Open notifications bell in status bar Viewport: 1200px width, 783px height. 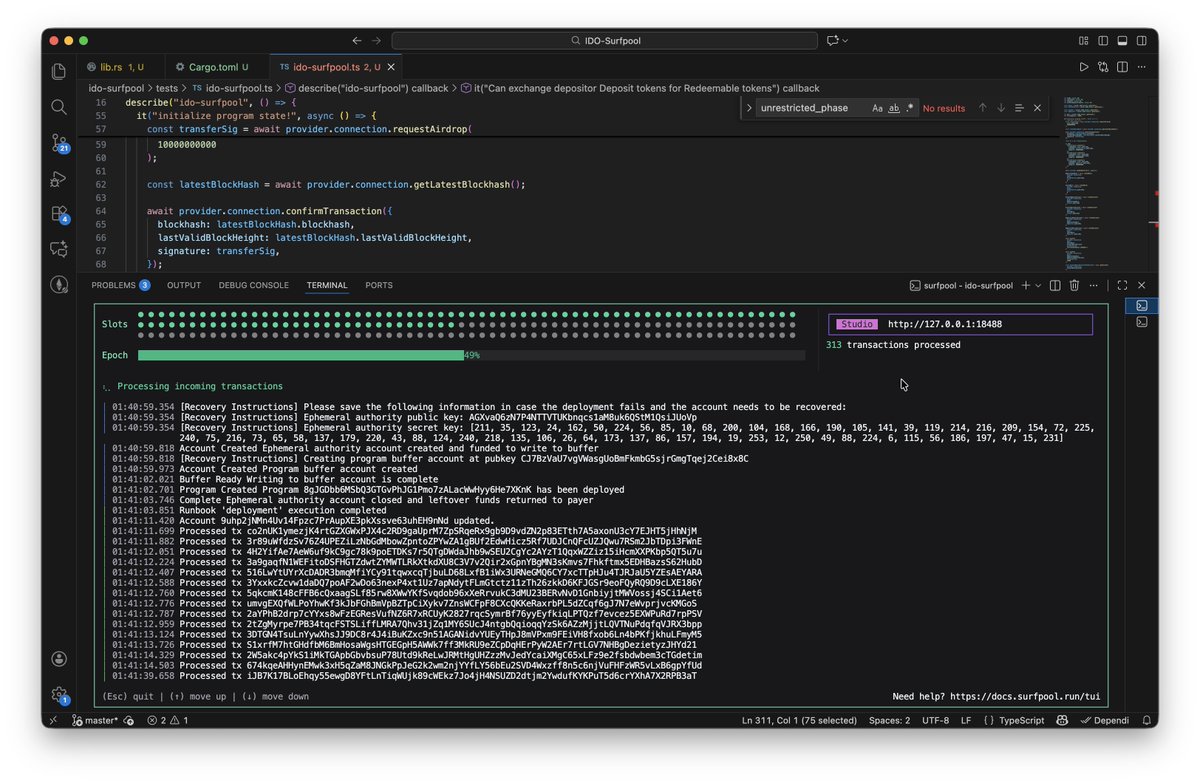click(x=1146, y=720)
